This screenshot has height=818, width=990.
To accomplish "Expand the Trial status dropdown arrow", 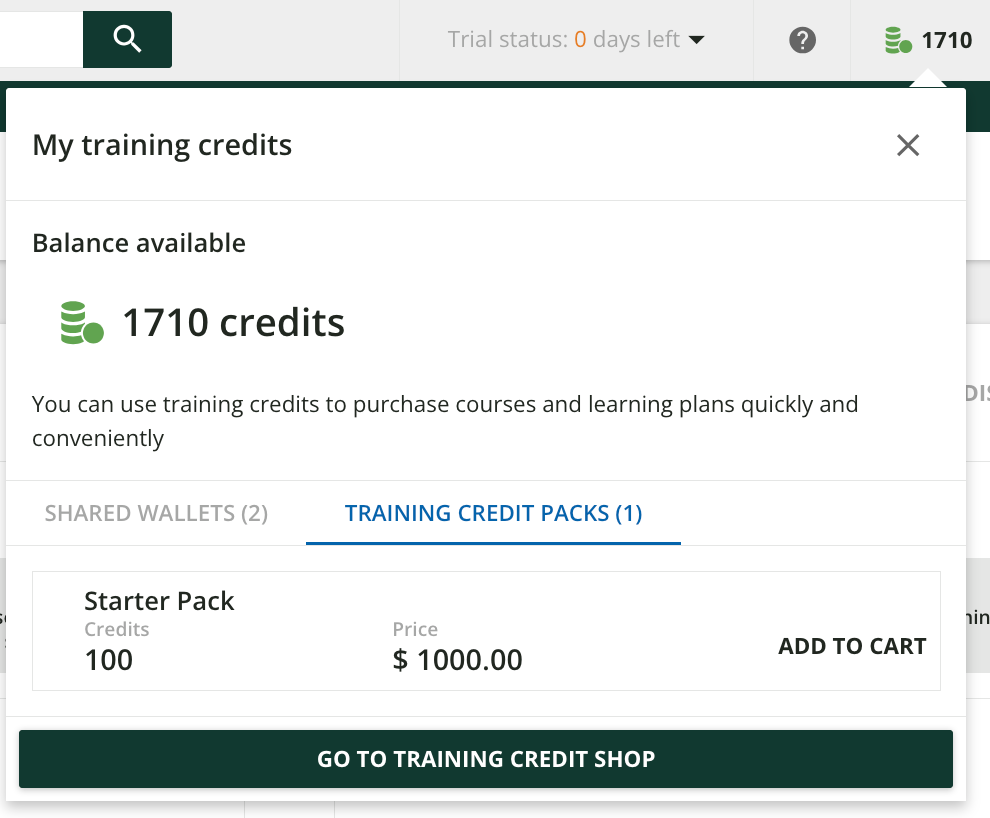I will coord(698,40).
